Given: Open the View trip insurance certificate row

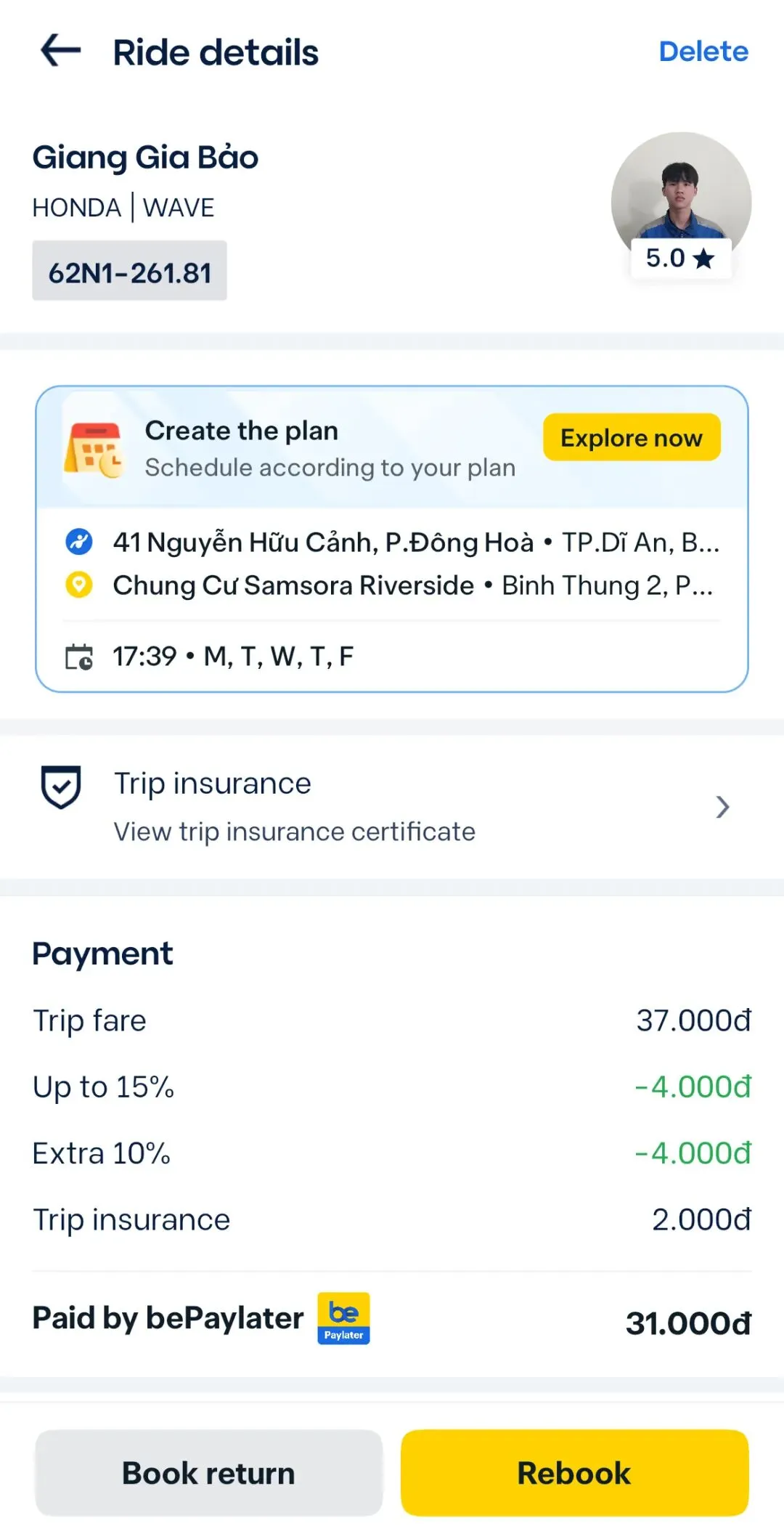Looking at the screenshot, I should (x=294, y=832).
